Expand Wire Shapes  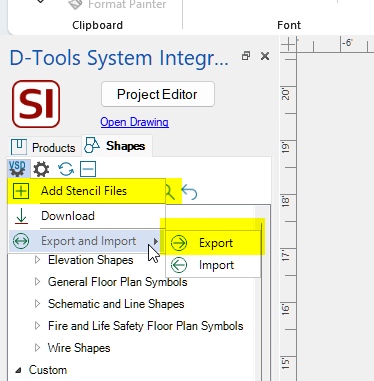click(37, 348)
